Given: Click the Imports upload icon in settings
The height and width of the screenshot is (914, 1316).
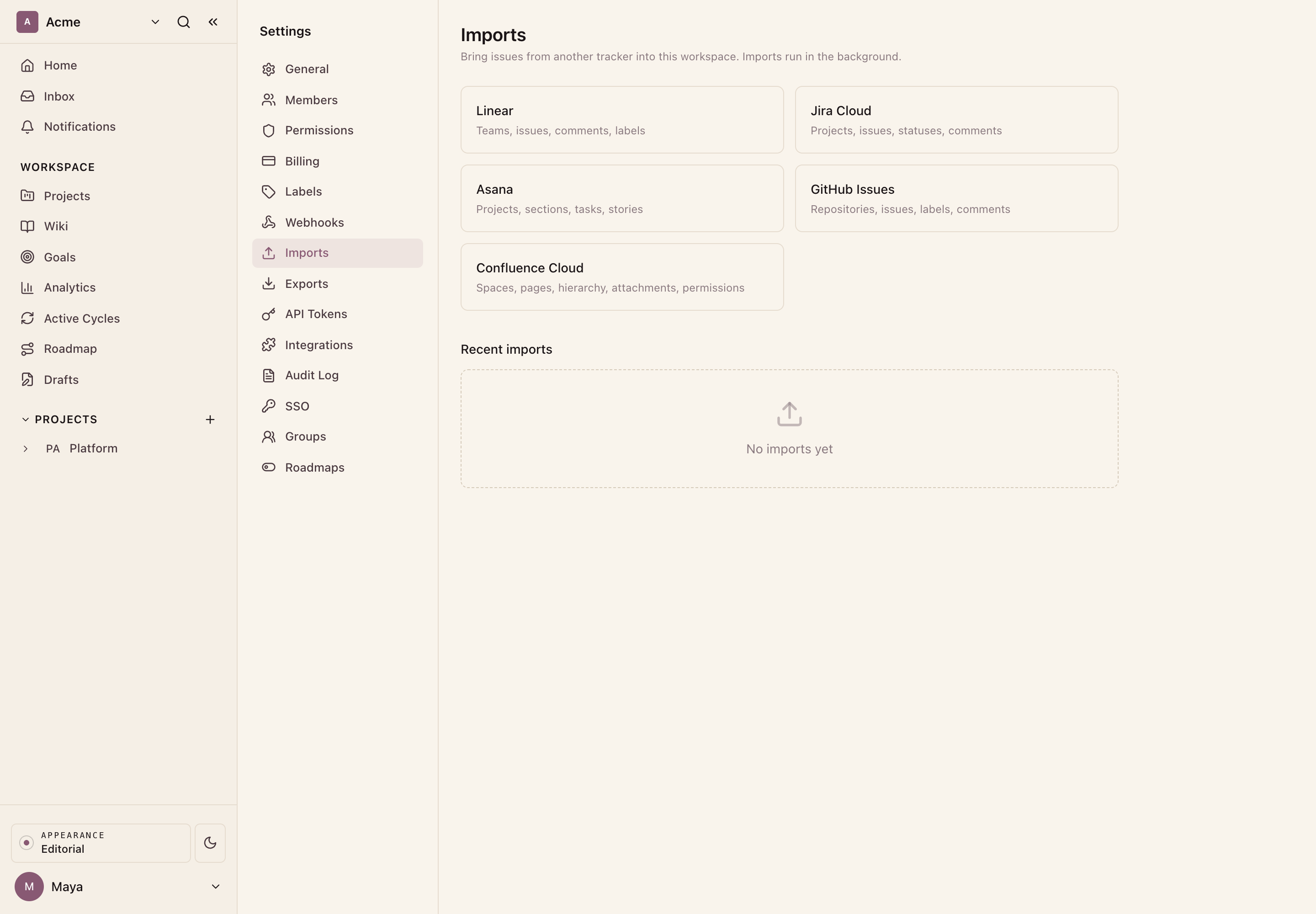Looking at the screenshot, I should 269,253.
